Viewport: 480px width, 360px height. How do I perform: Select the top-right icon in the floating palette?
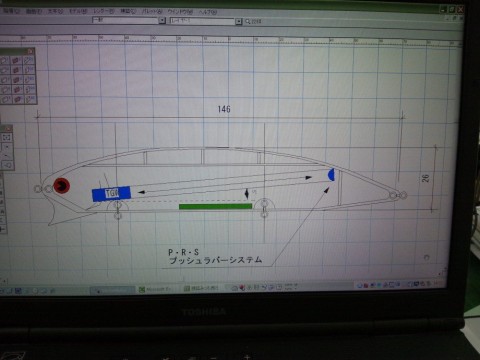click(29, 60)
